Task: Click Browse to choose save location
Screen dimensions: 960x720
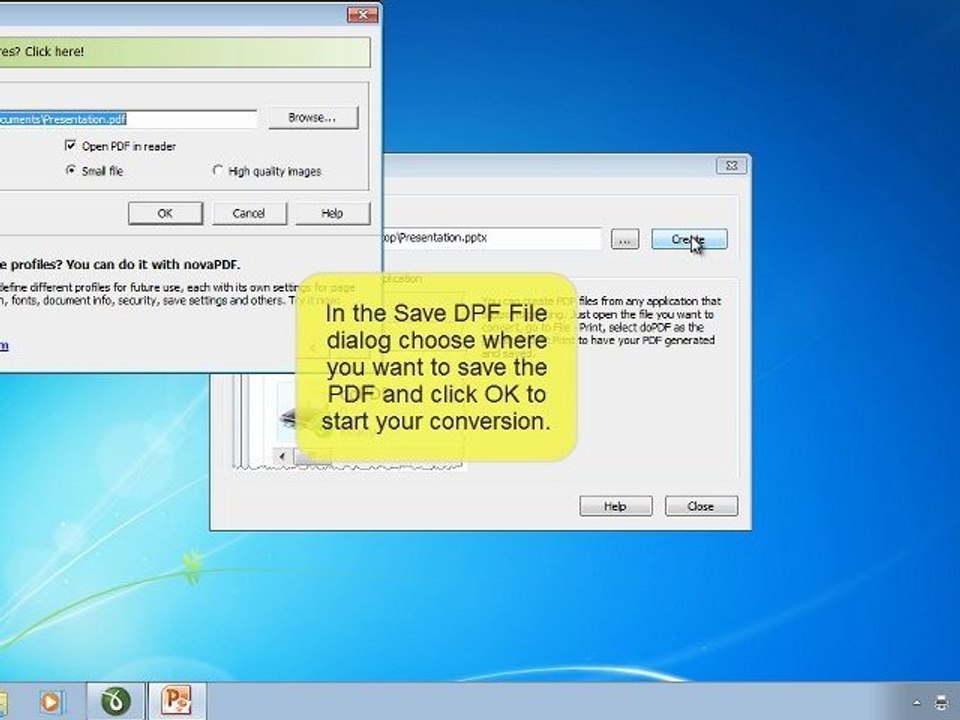Action: click(312, 118)
